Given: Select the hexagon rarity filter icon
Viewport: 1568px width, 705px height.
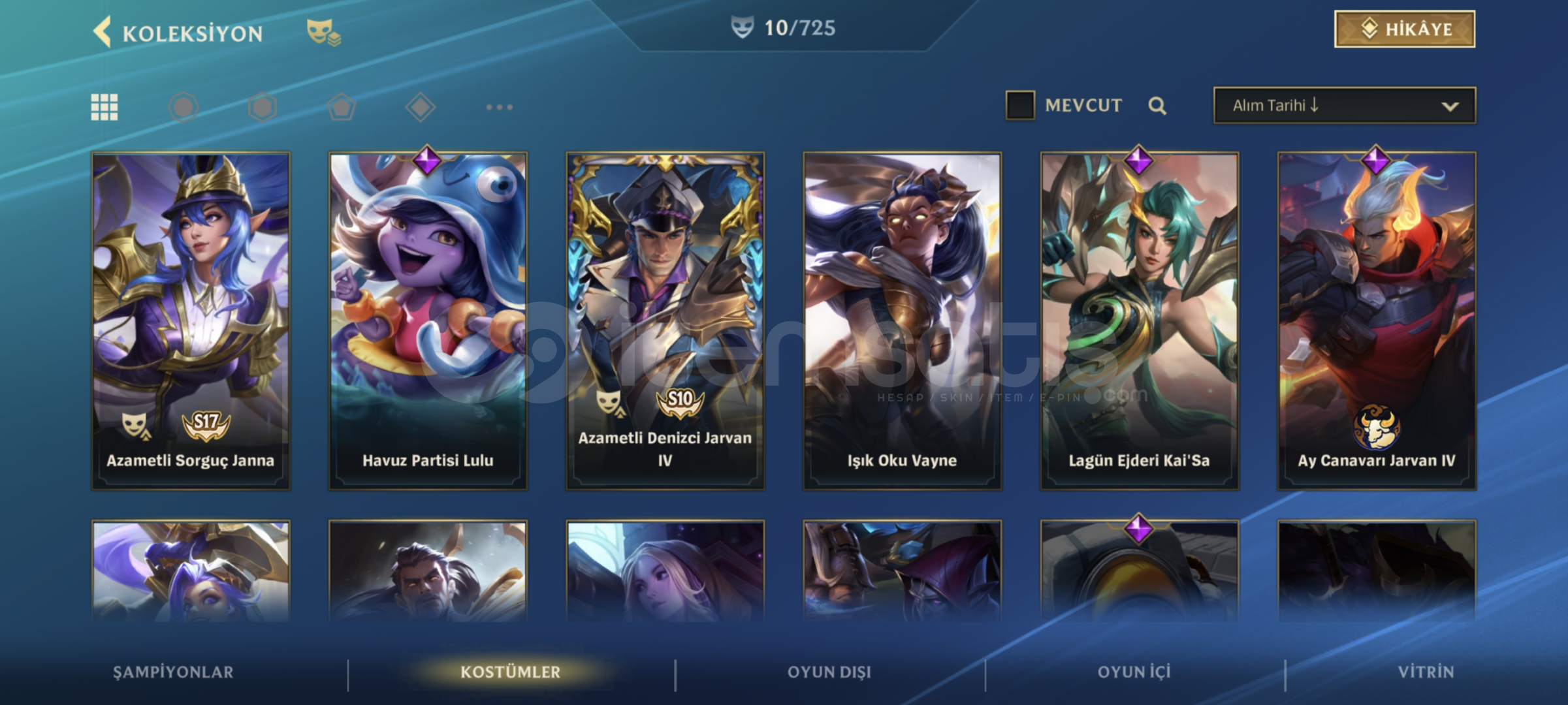Looking at the screenshot, I should coord(263,107).
